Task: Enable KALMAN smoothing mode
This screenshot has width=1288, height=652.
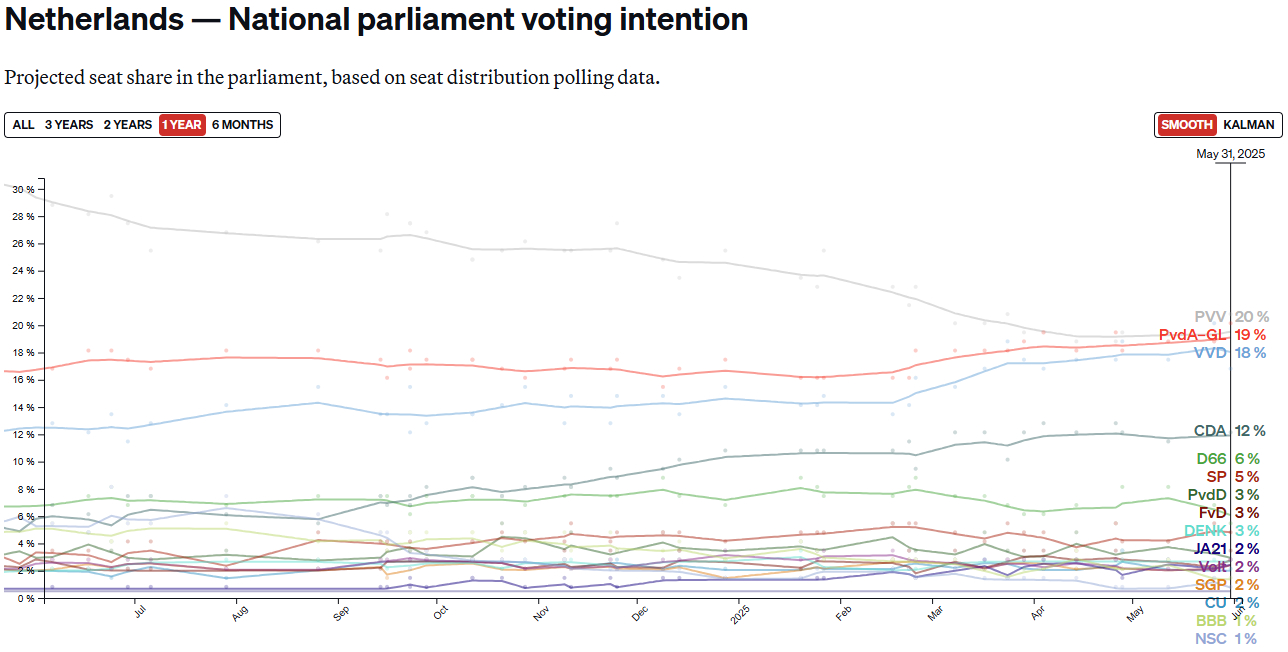Action: 1249,125
